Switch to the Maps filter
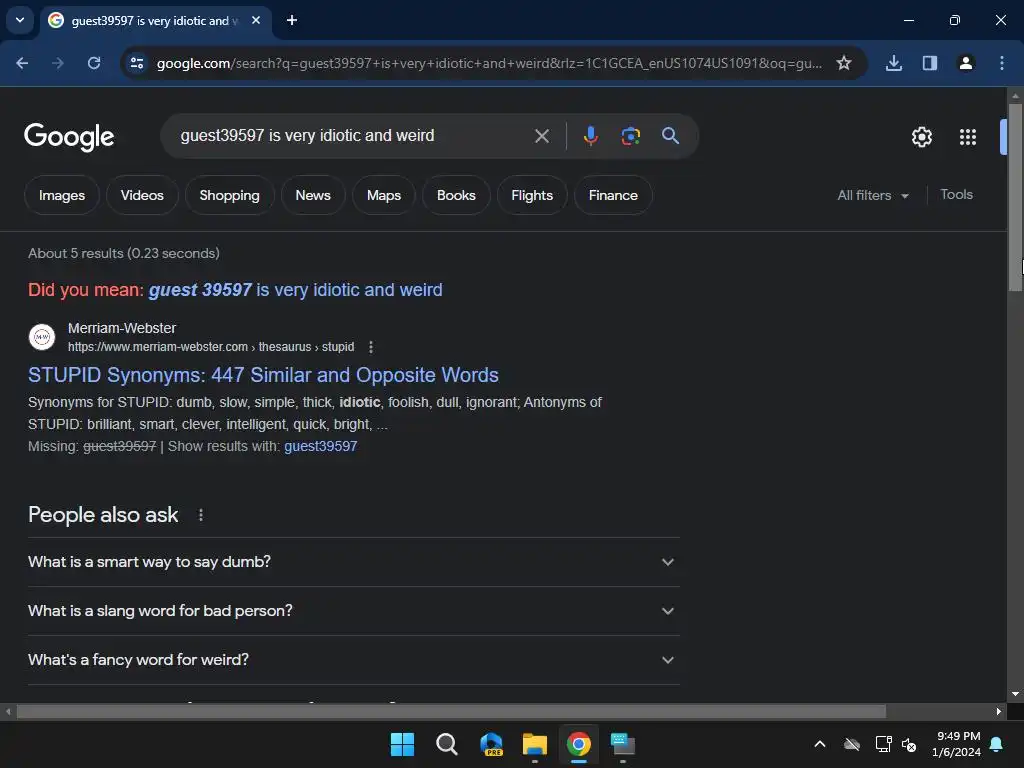 point(384,195)
